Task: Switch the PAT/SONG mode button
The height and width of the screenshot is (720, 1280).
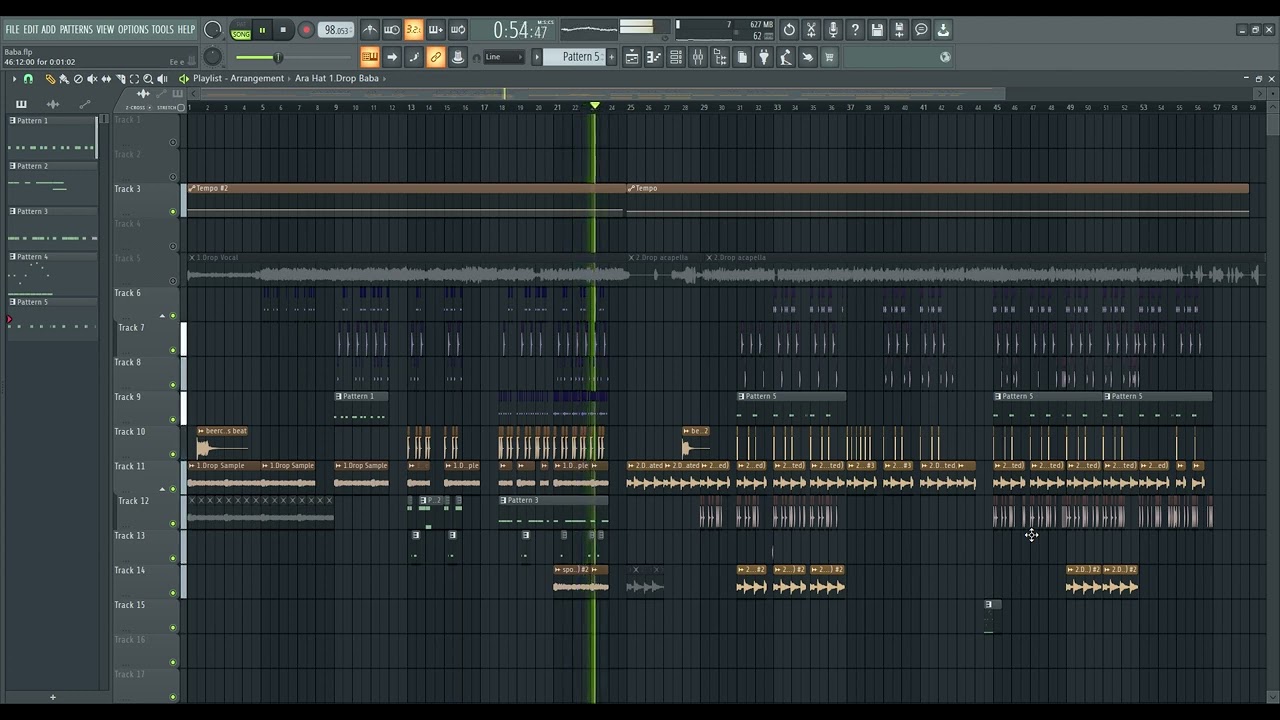Action: click(x=241, y=30)
